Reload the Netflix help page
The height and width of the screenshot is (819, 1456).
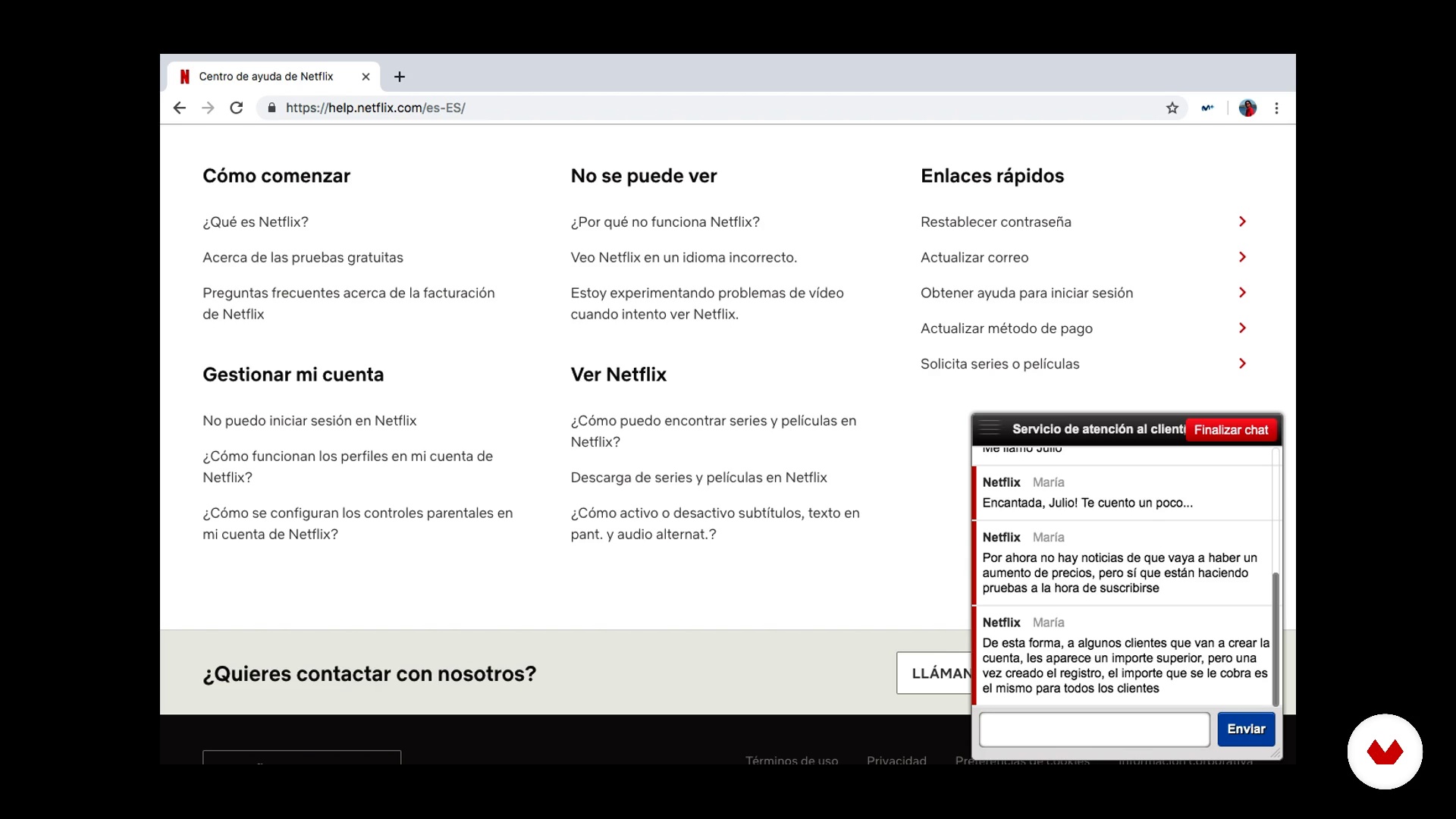pyautogui.click(x=237, y=108)
